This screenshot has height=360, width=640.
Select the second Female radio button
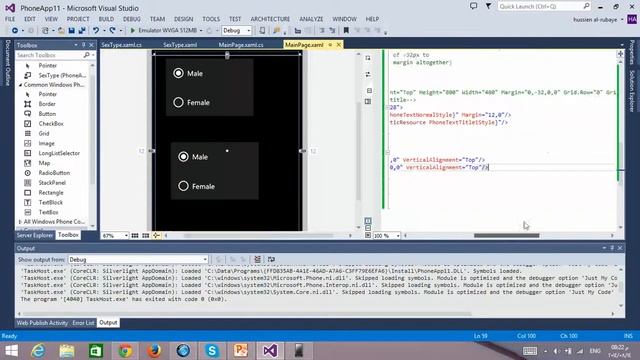[183, 186]
